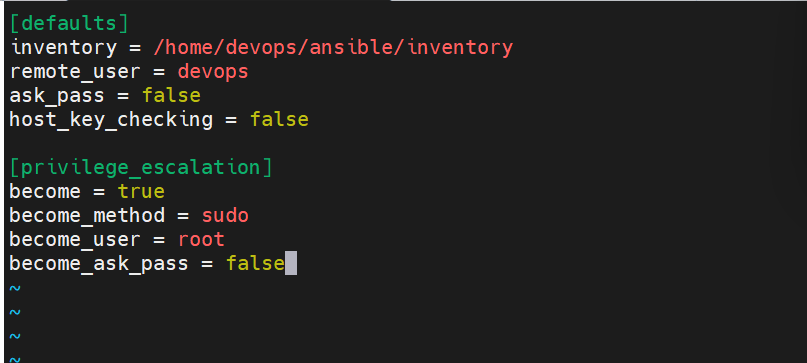Click the become_method key

coord(87,215)
